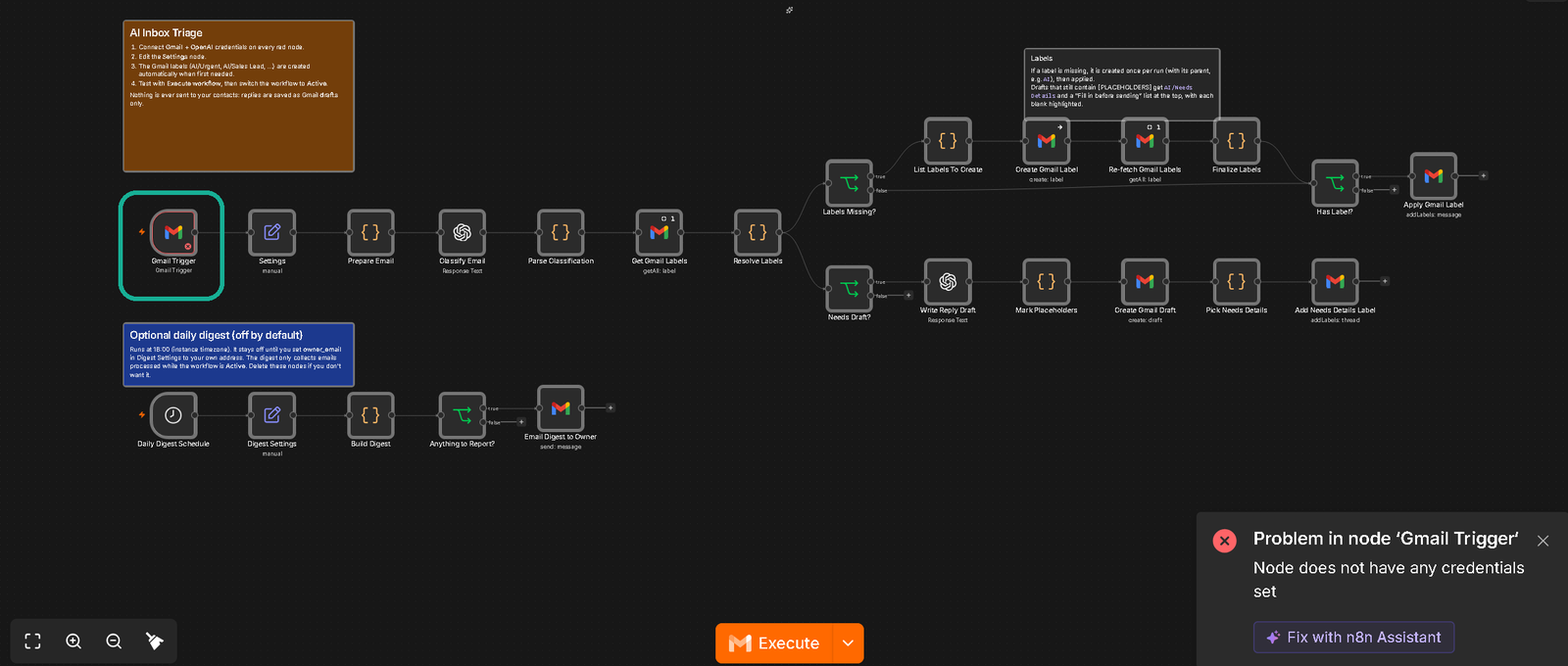Open the Classify Email OpenAI node
This screenshot has height=666, width=1568.
(463, 233)
